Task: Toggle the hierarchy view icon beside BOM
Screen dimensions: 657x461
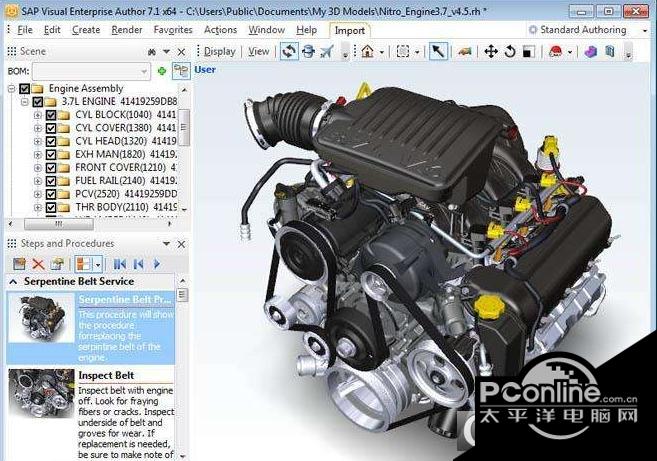Action: tap(181, 71)
